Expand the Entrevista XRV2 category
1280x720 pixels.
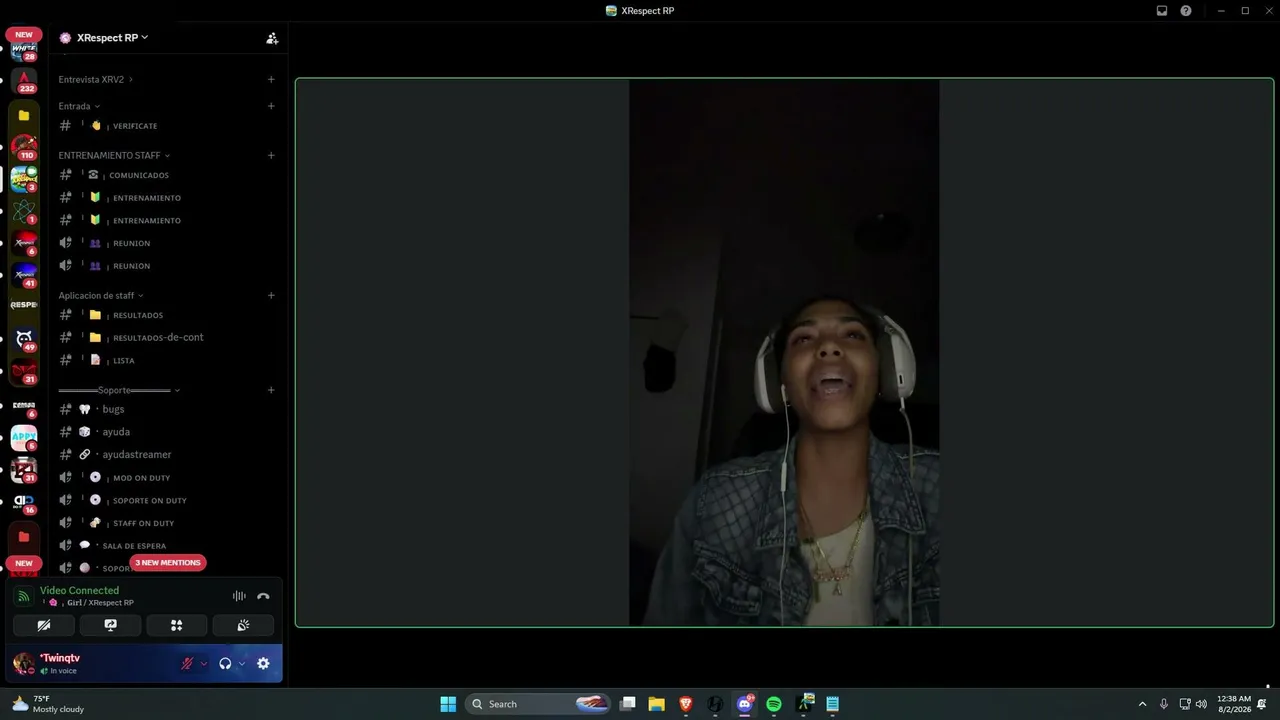96,79
